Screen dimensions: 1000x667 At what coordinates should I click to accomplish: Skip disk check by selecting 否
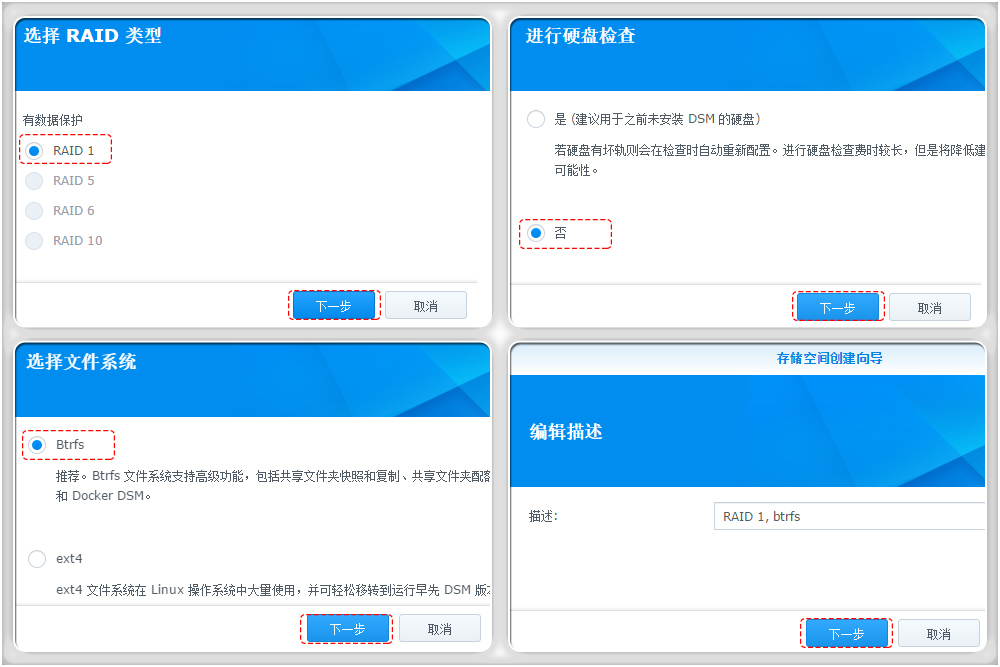[535, 232]
